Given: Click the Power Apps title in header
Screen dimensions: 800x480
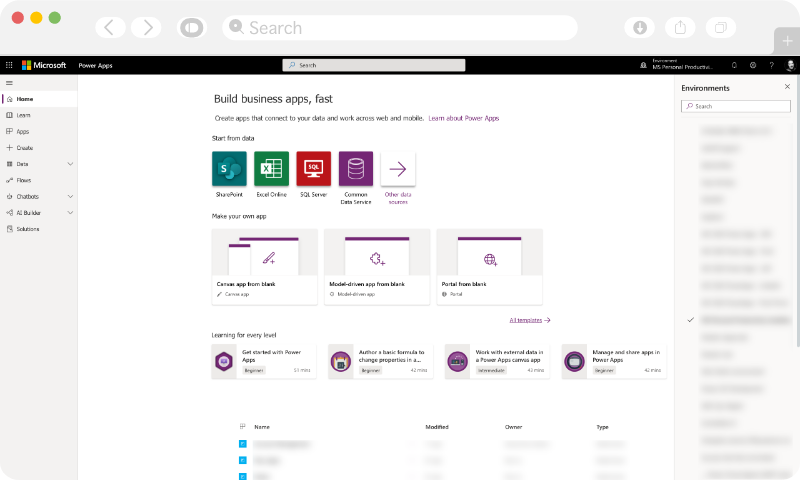Looking at the screenshot, I should (x=95, y=65).
